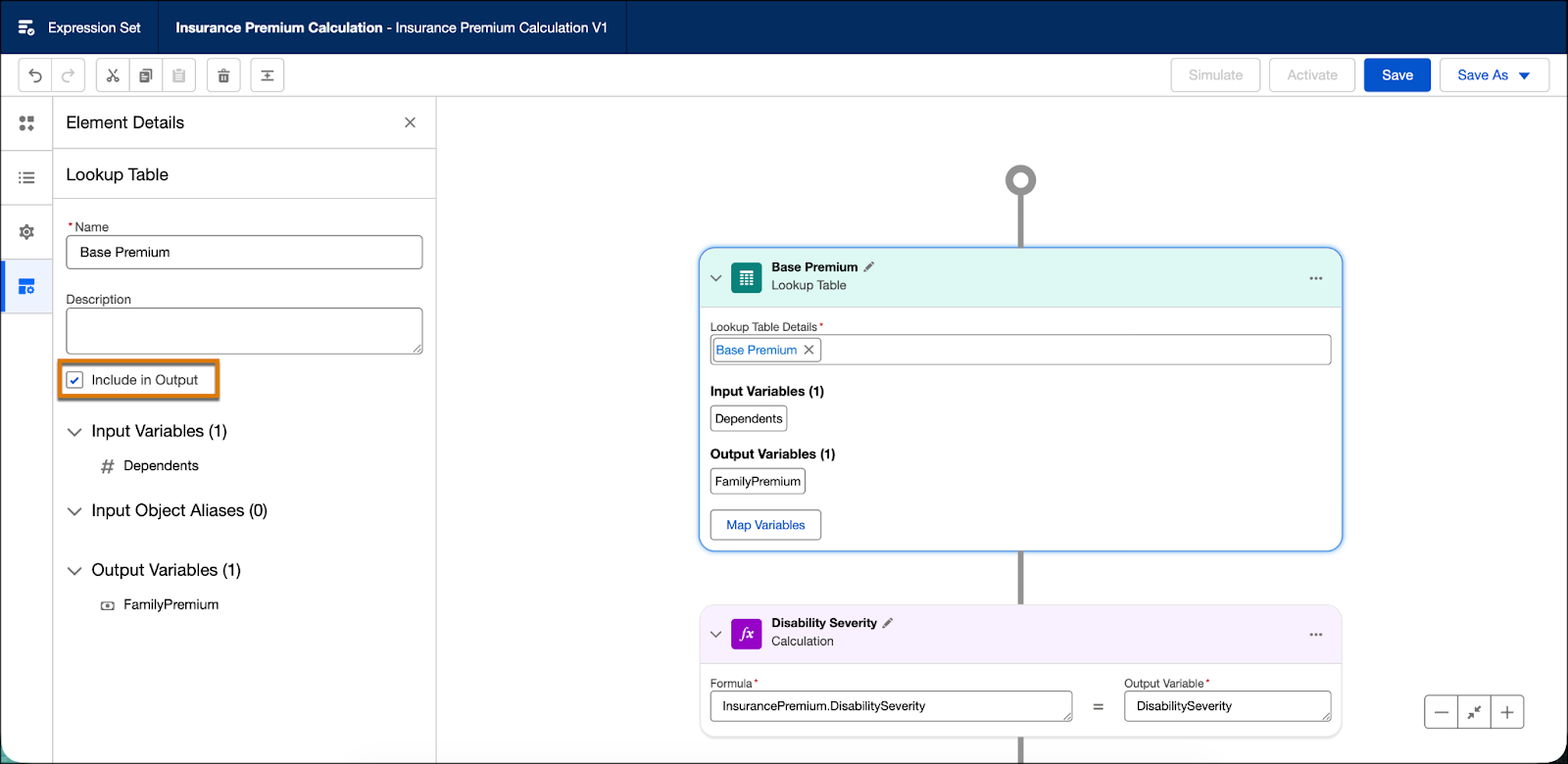Zoom in on the canvas
Screen dimensions: 1568x764
[1507, 712]
